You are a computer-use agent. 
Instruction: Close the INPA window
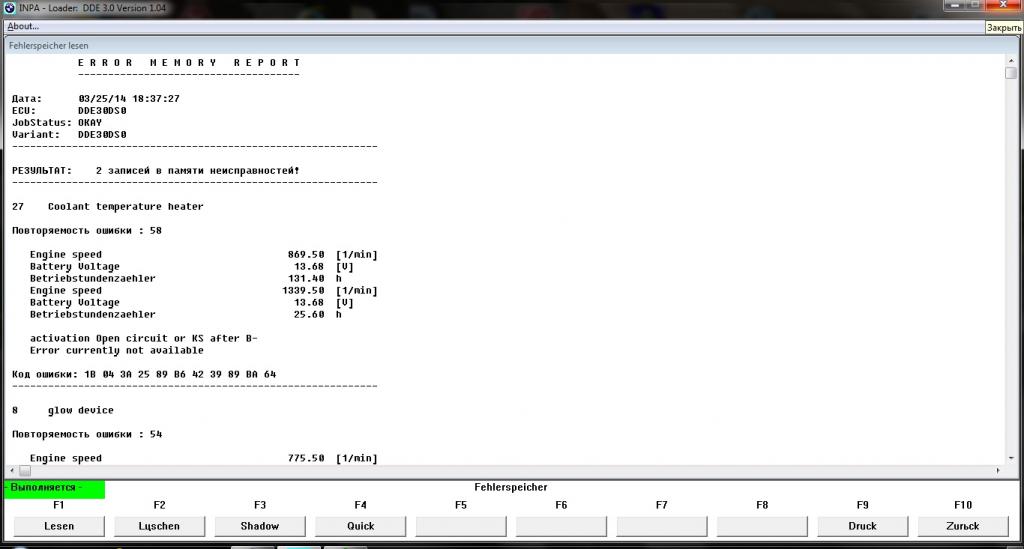click(1004, 5)
